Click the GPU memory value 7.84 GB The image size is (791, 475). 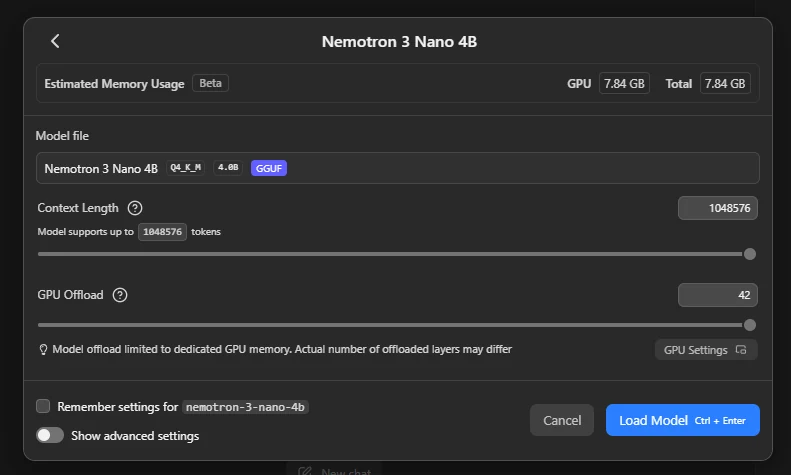[x=624, y=84]
